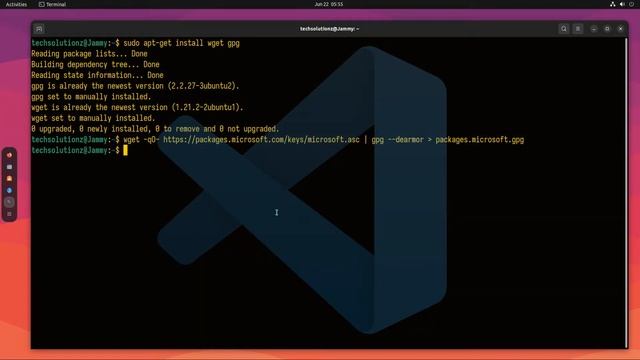The width and height of the screenshot is (640, 360).
Task: Click the terminal title techsolutionz@Jammy
Action: click(x=329, y=29)
